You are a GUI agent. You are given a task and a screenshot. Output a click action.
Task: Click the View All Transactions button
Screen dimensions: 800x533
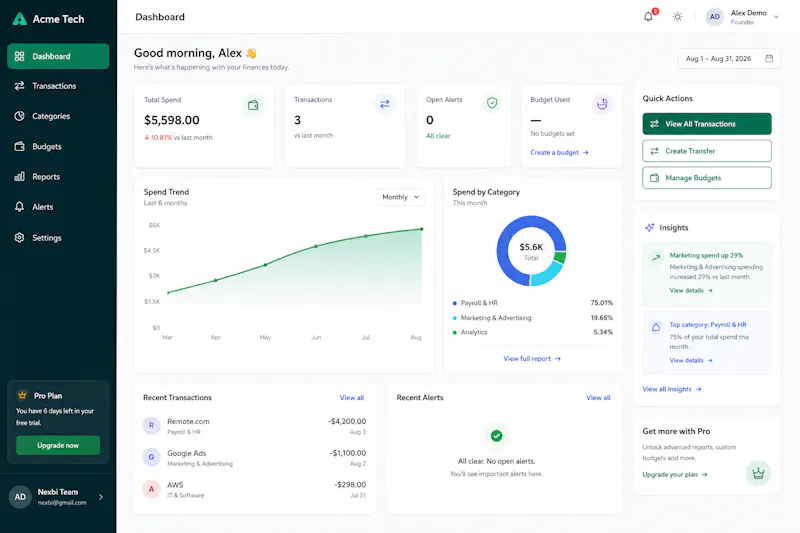[x=707, y=124]
